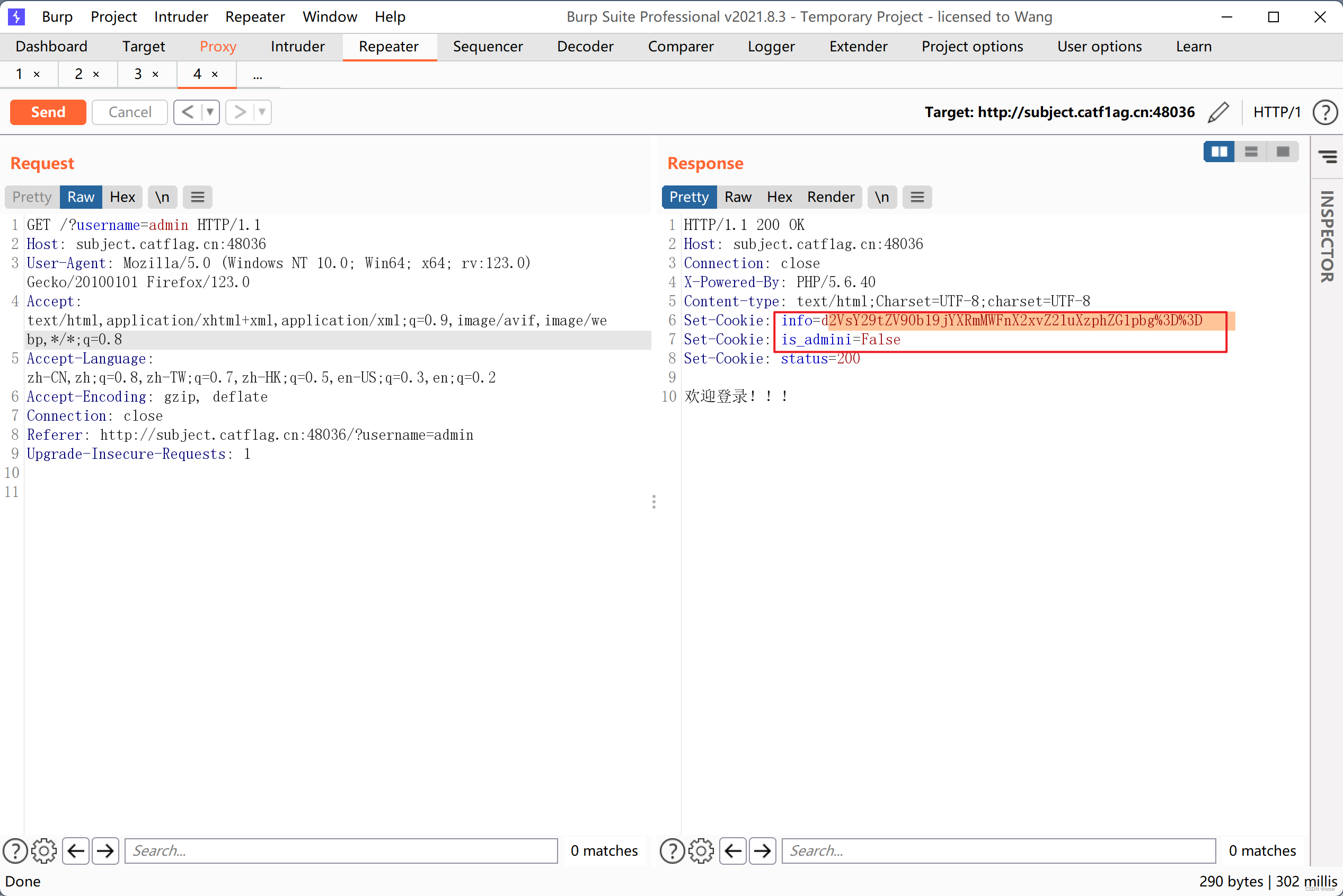Open new Repeater tab with ellipsis
1343x896 pixels.
[x=258, y=75]
